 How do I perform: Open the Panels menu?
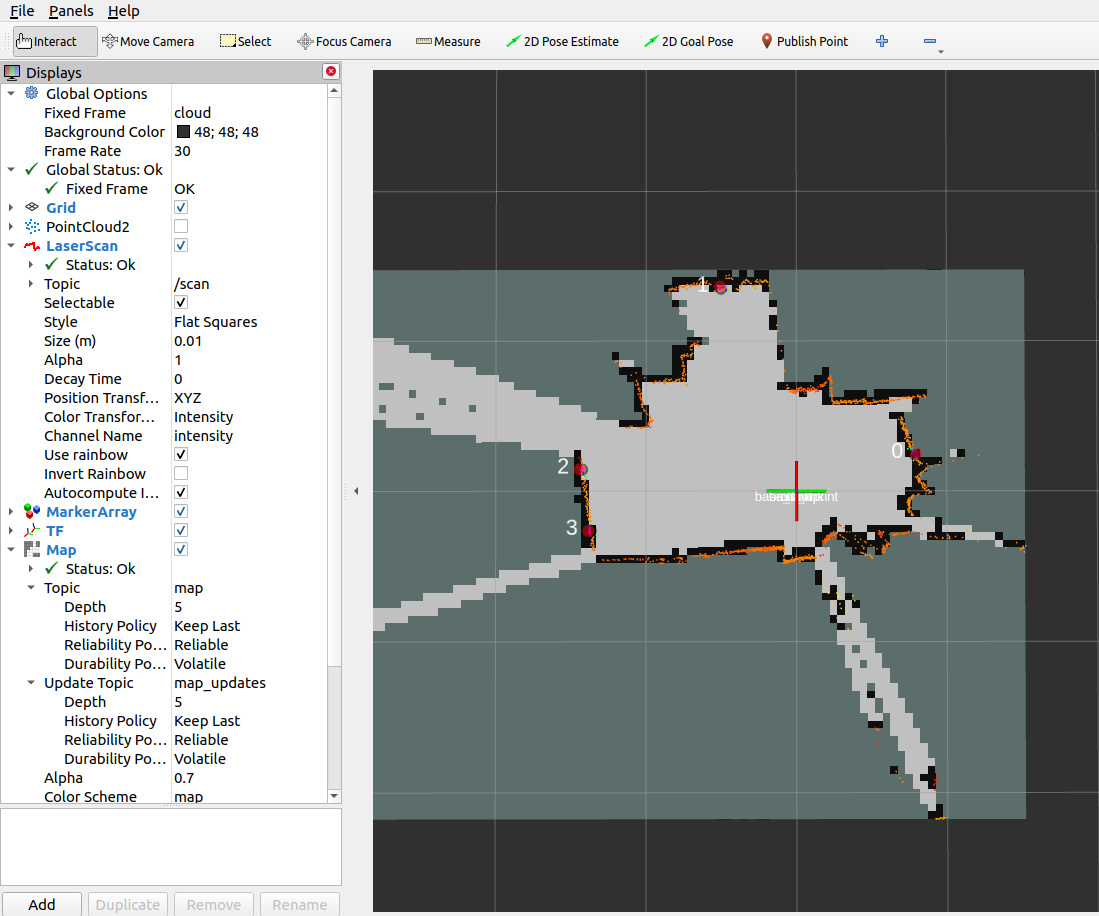(x=70, y=11)
